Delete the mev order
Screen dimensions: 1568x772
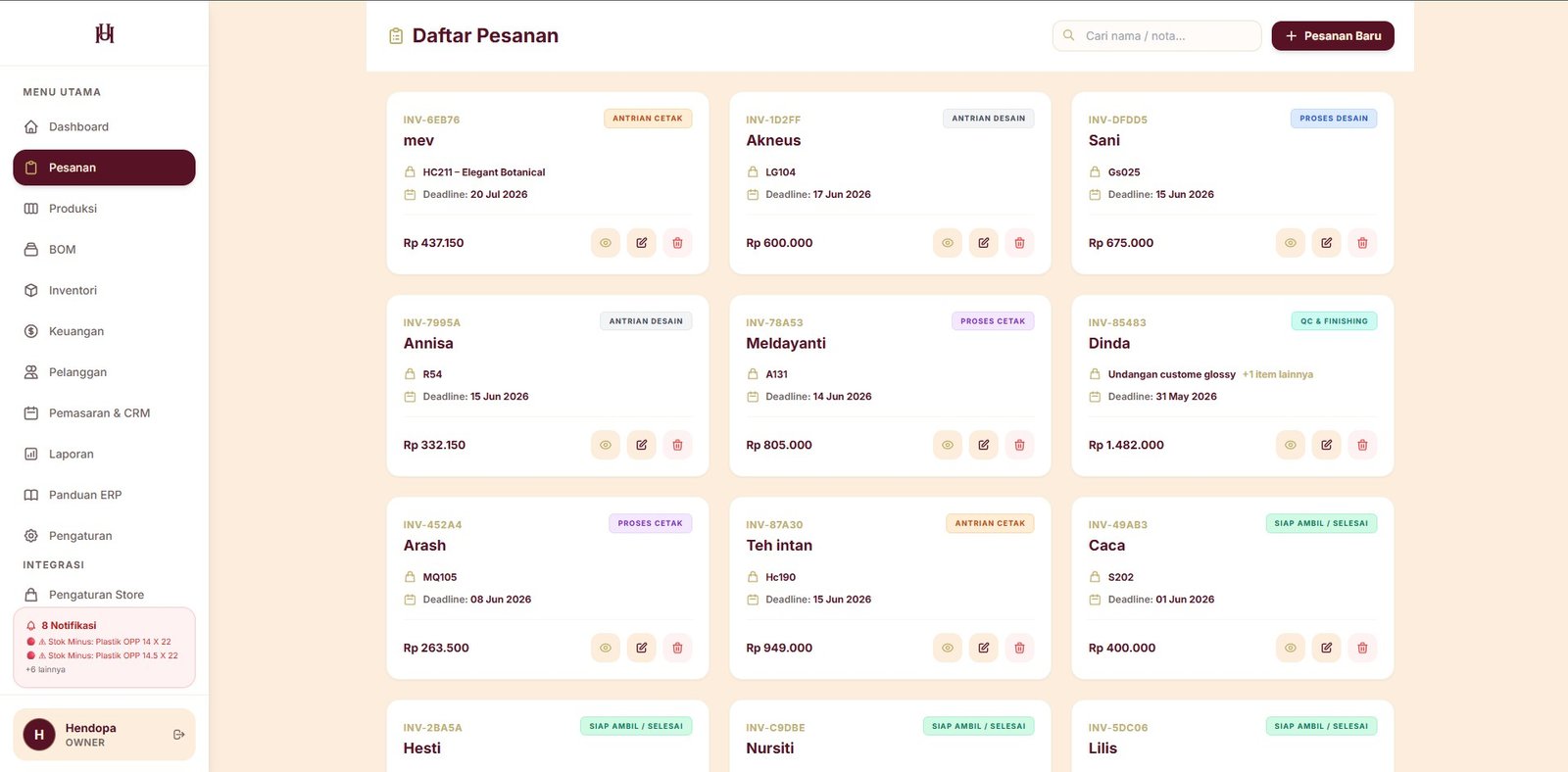tap(677, 243)
